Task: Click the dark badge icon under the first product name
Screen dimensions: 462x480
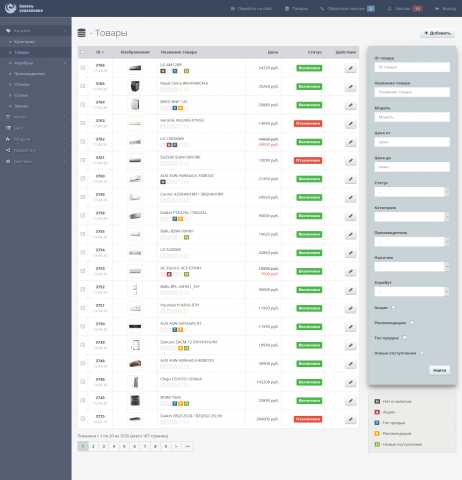Action: (163, 71)
